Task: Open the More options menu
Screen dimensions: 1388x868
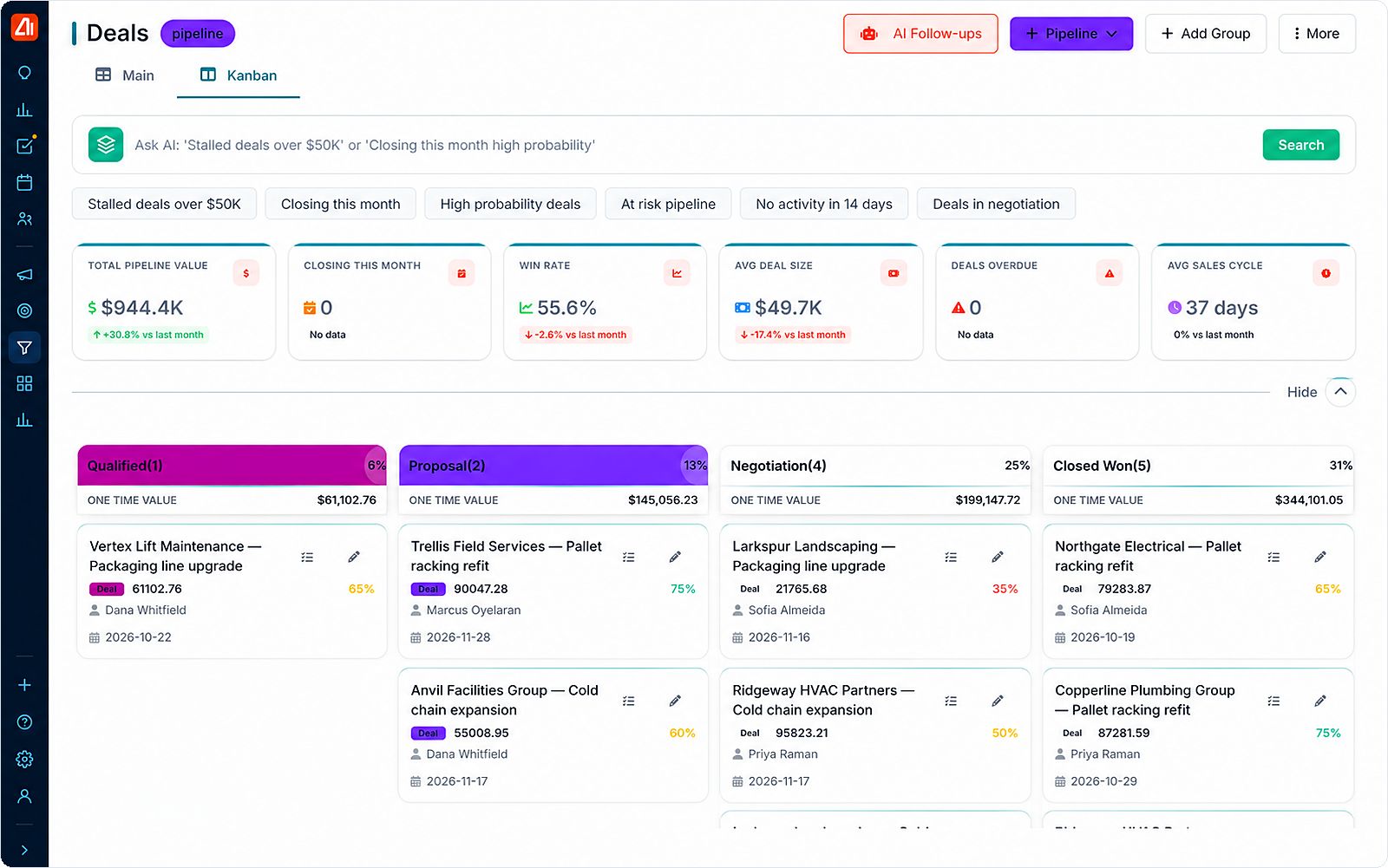Action: pyautogui.click(x=1317, y=34)
